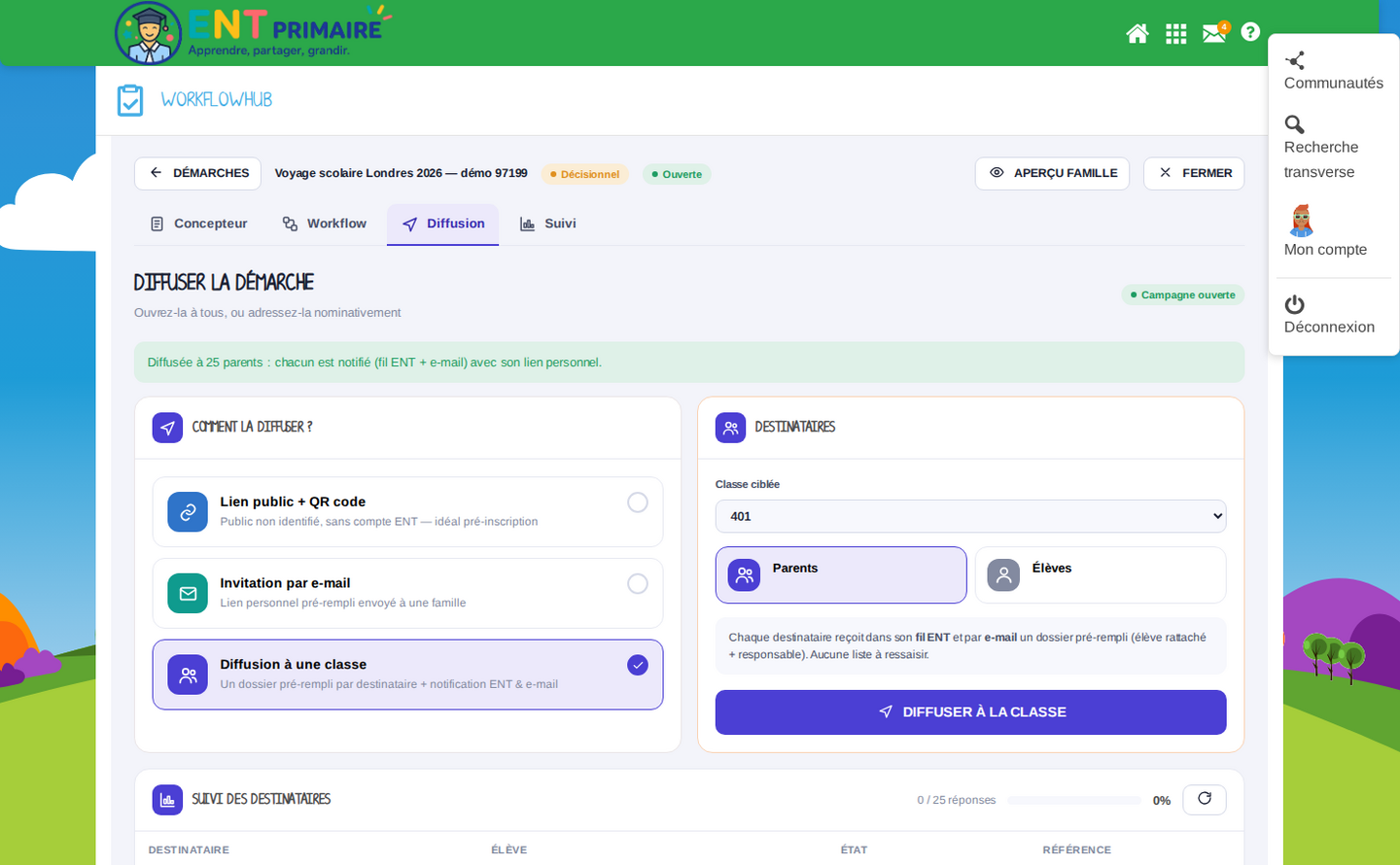The width and height of the screenshot is (1400, 865).
Task: Click the Parents group icon
Action: pos(745,575)
